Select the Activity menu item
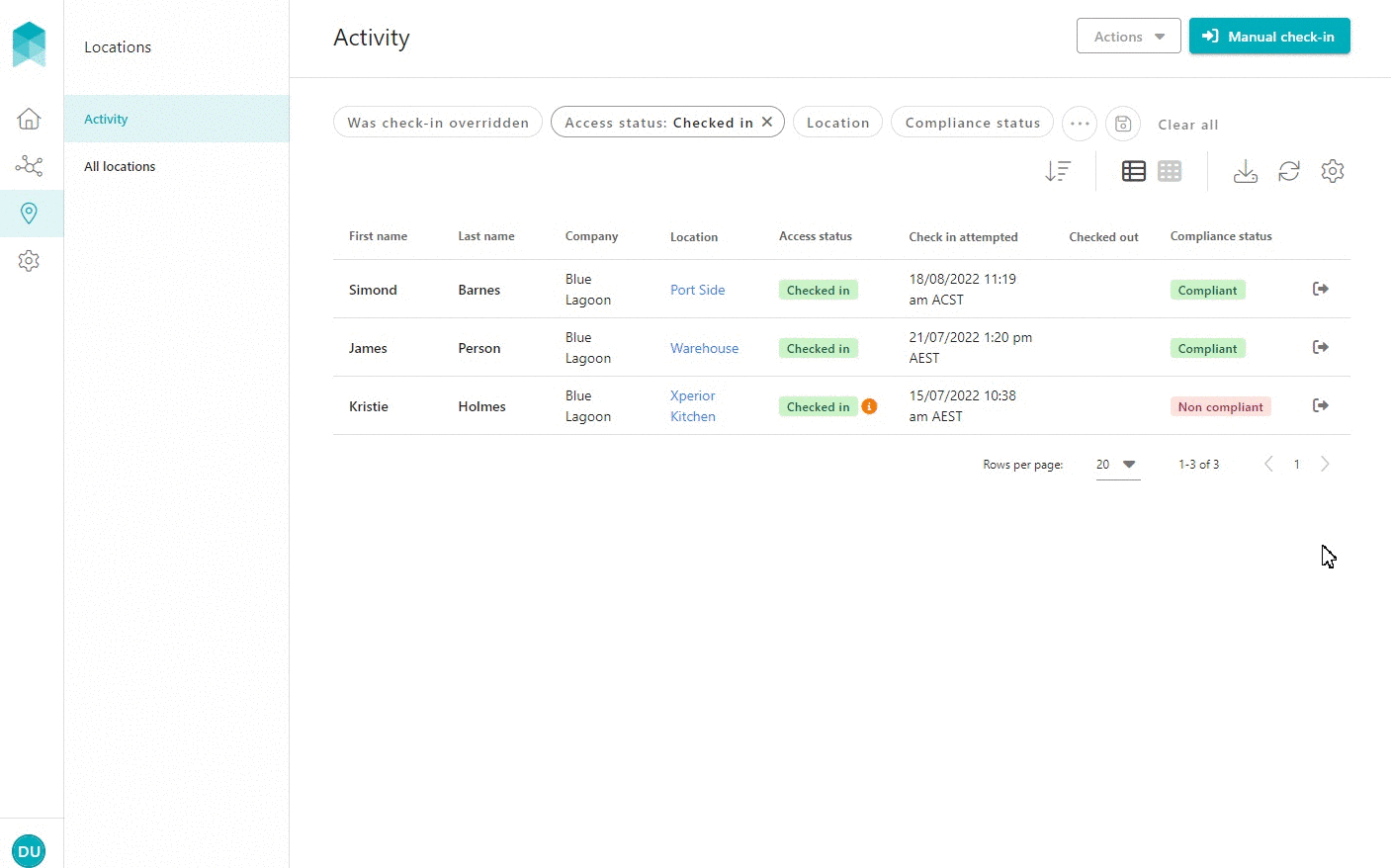This screenshot has width=1391, height=868. (x=106, y=119)
